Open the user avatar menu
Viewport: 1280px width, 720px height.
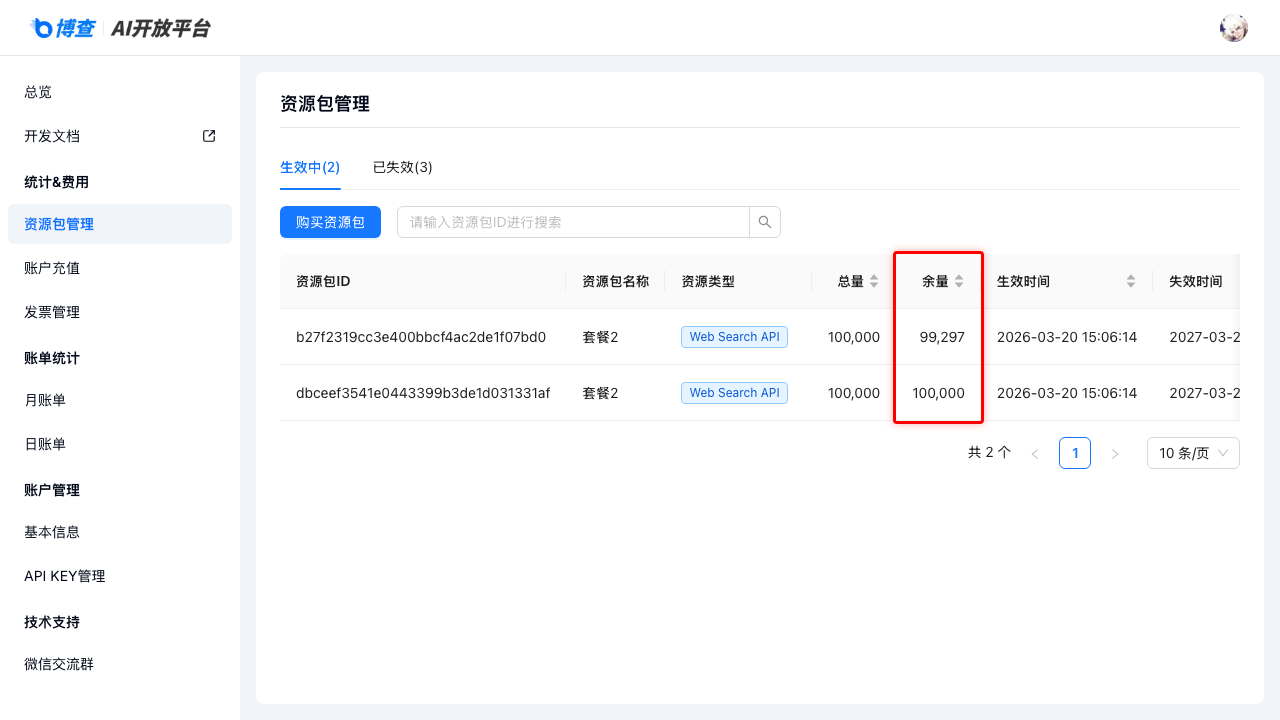click(x=1234, y=28)
